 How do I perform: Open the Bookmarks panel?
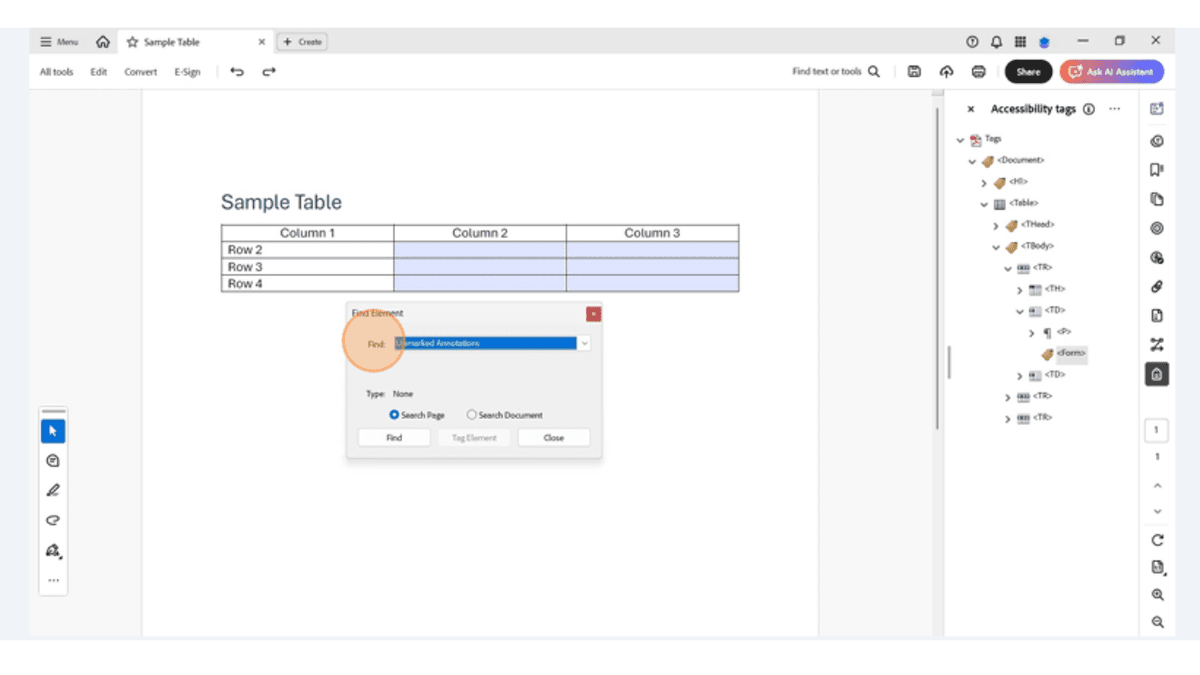point(1156,170)
